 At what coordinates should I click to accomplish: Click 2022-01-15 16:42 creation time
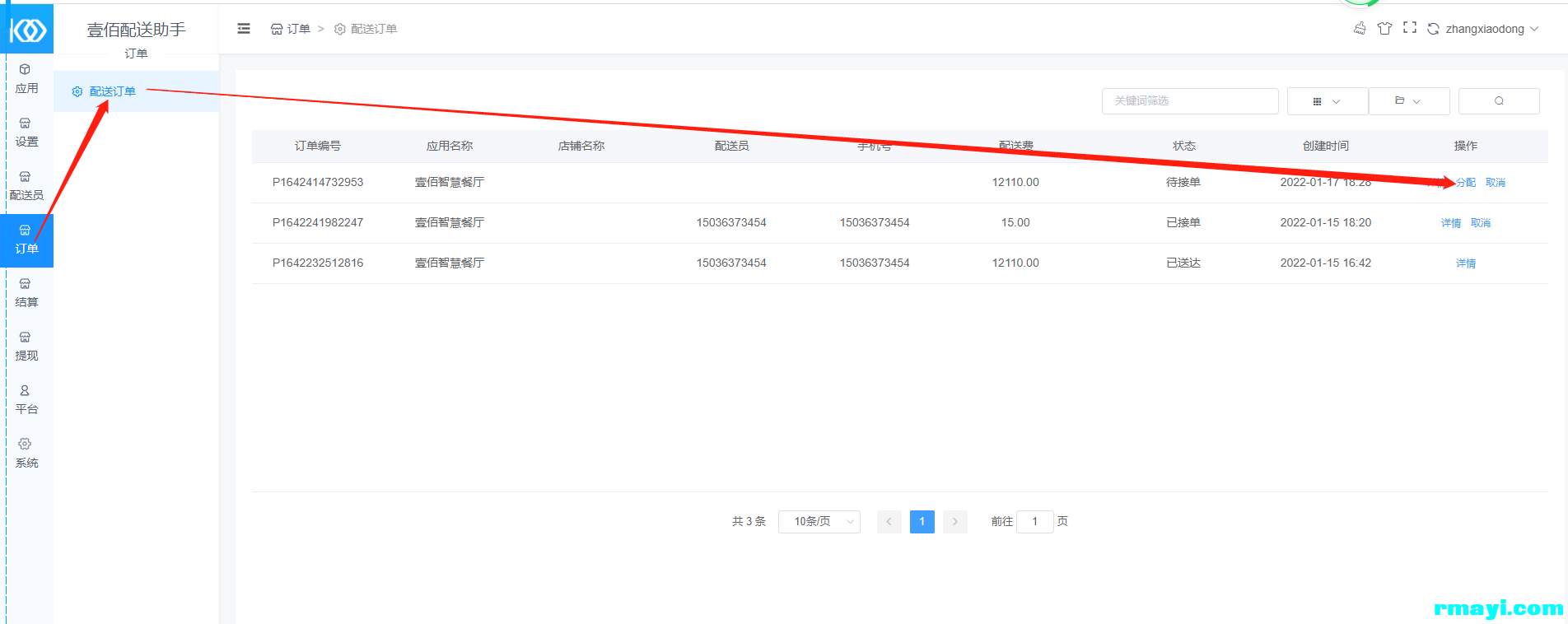1326,263
